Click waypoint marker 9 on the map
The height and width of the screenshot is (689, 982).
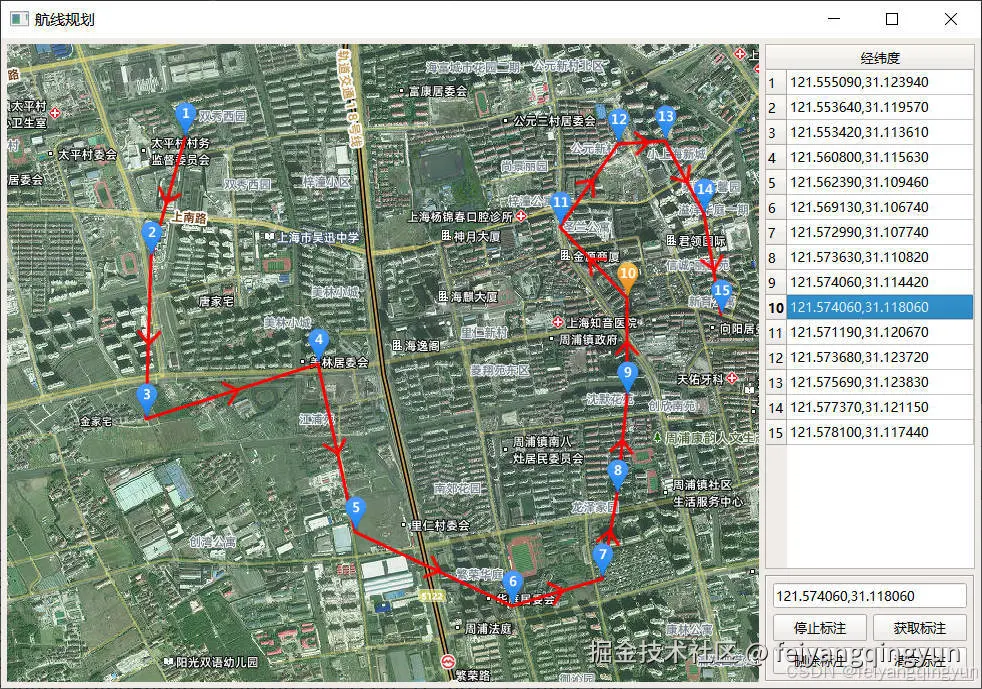[628, 375]
